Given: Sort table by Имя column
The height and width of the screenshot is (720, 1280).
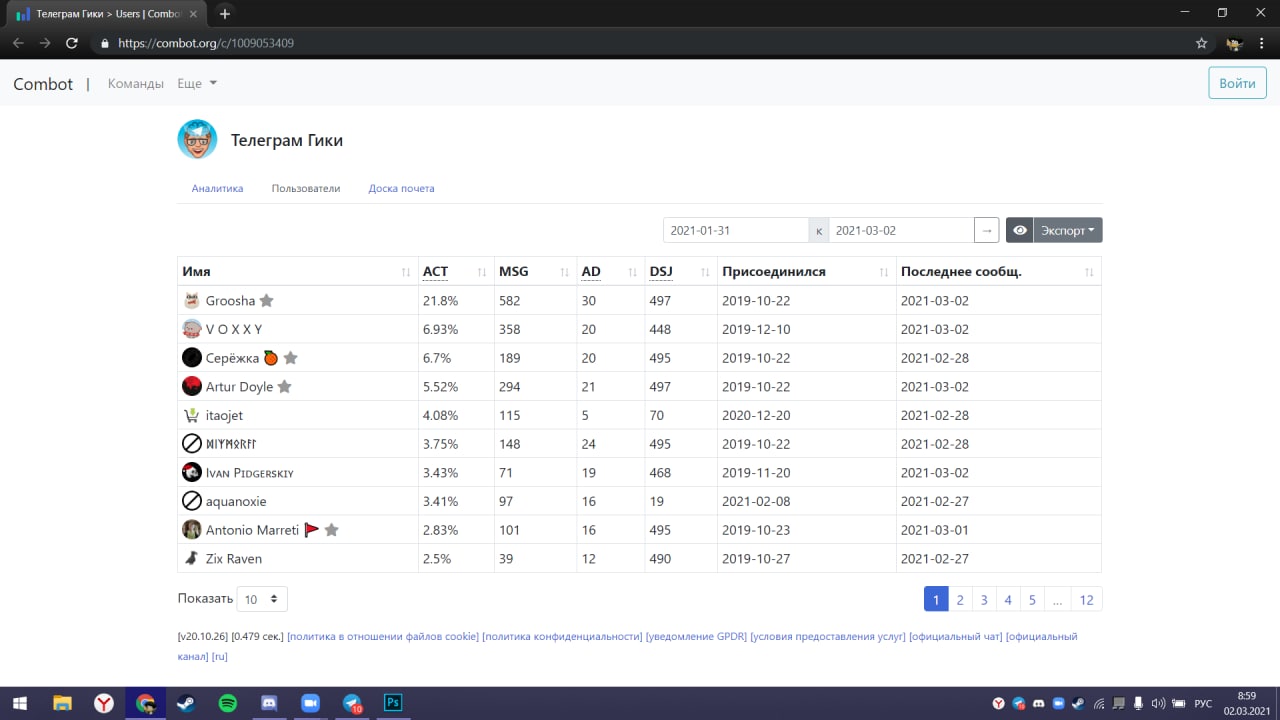Looking at the screenshot, I should click(x=297, y=271).
